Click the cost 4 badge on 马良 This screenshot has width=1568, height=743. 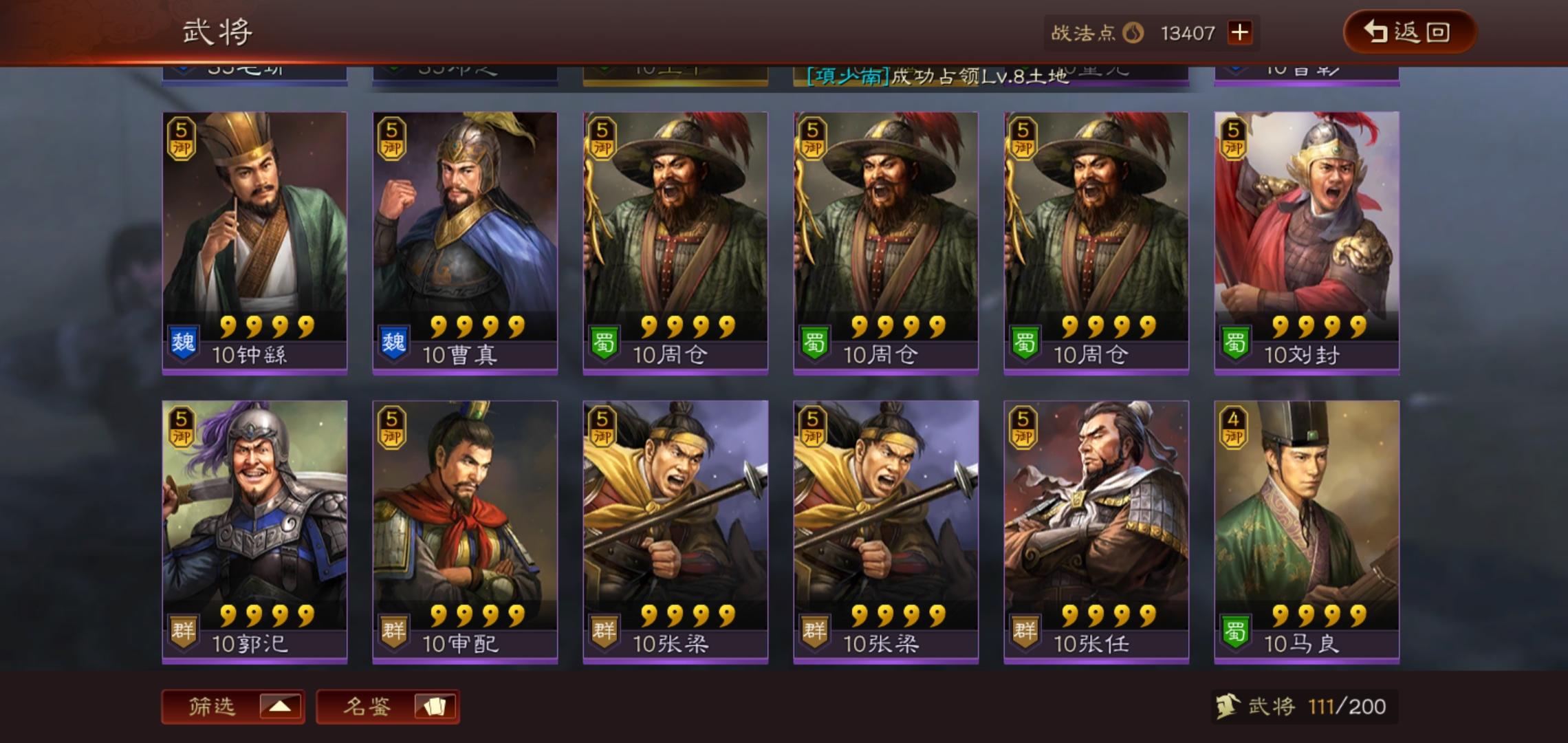click(x=1233, y=427)
